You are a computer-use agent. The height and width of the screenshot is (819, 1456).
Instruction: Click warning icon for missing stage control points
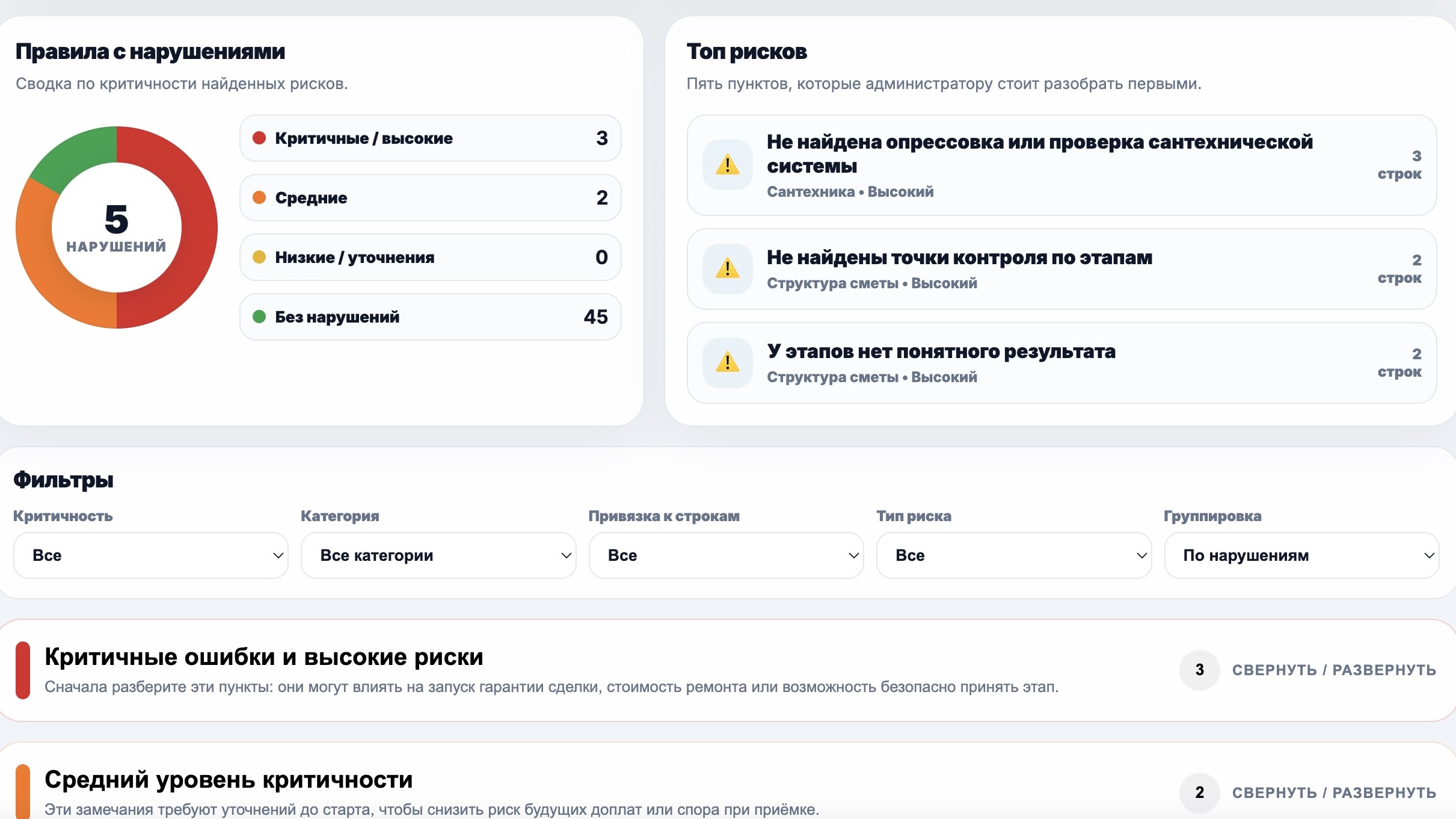(728, 268)
